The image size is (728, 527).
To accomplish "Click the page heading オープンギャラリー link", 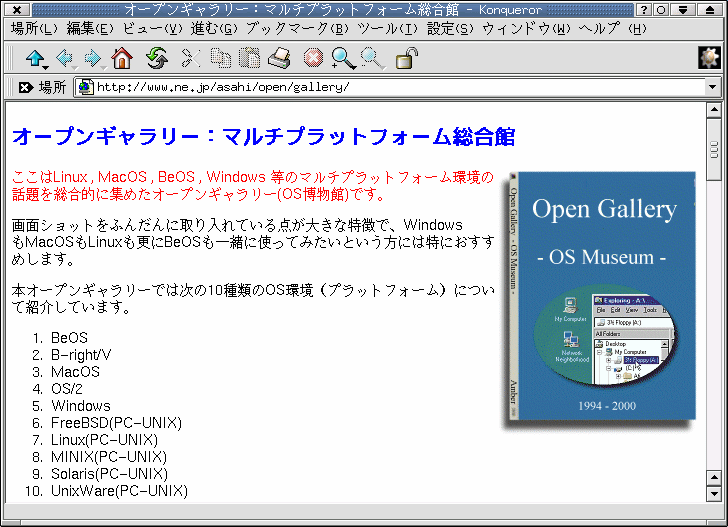I will [264, 137].
